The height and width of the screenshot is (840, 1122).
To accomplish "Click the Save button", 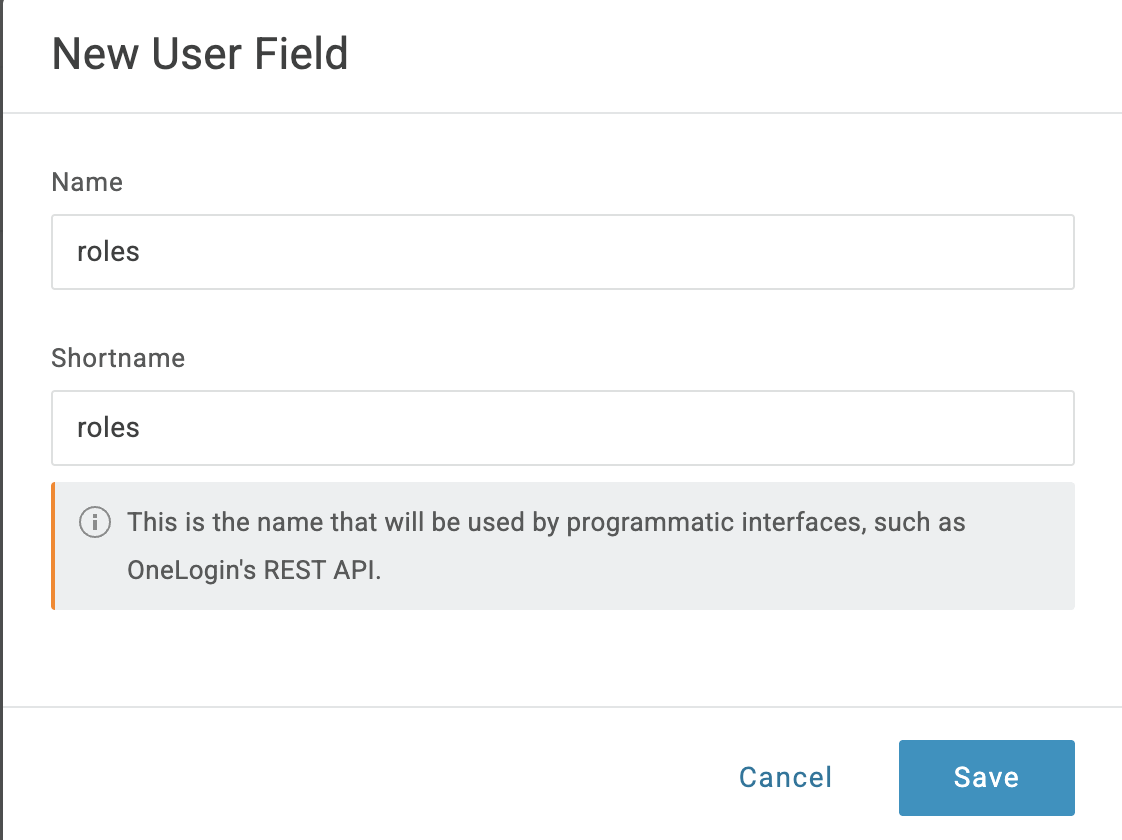I will pos(986,777).
